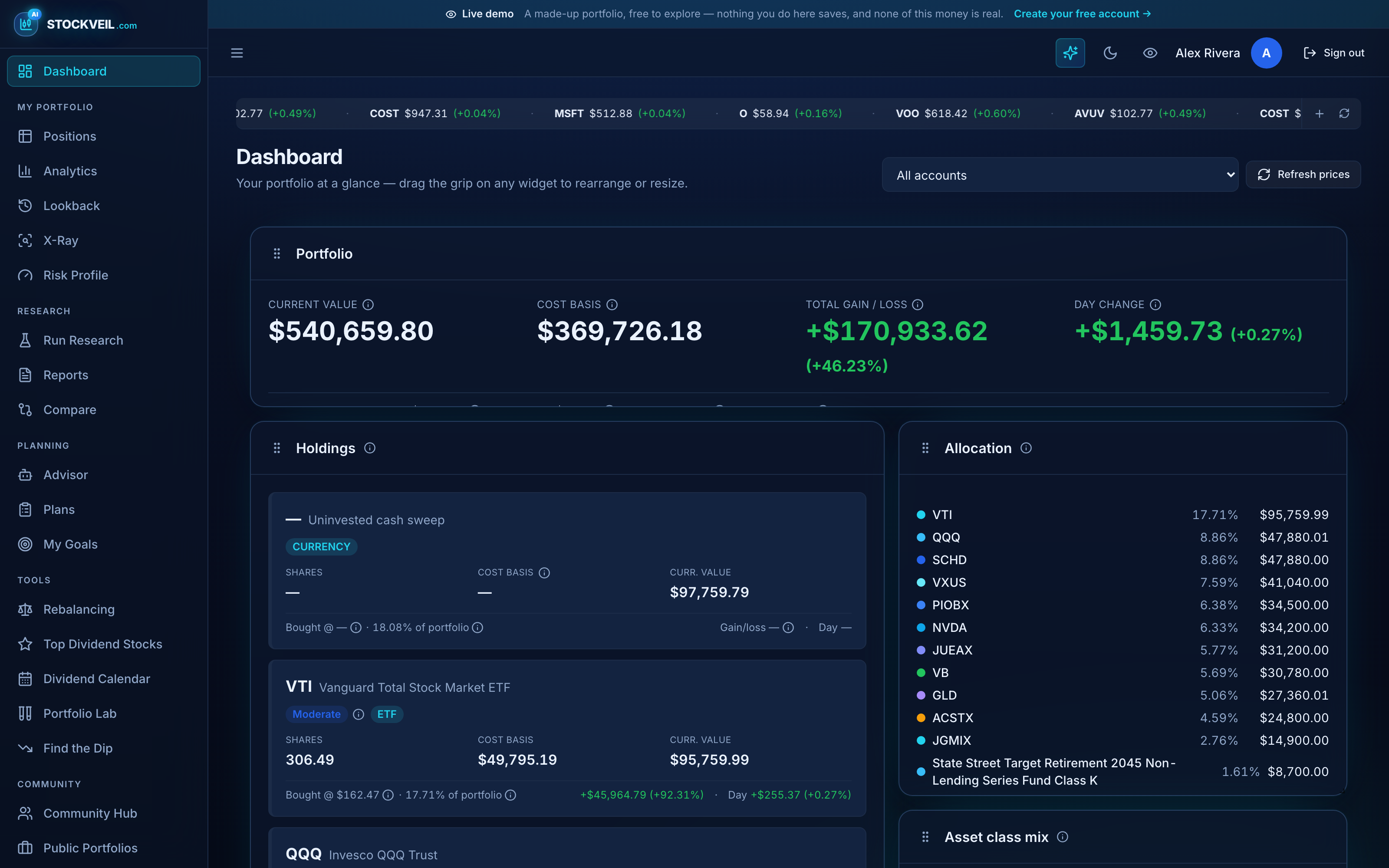Sign out of the account
Image resolution: width=1389 pixels, height=868 pixels.
(x=1333, y=53)
